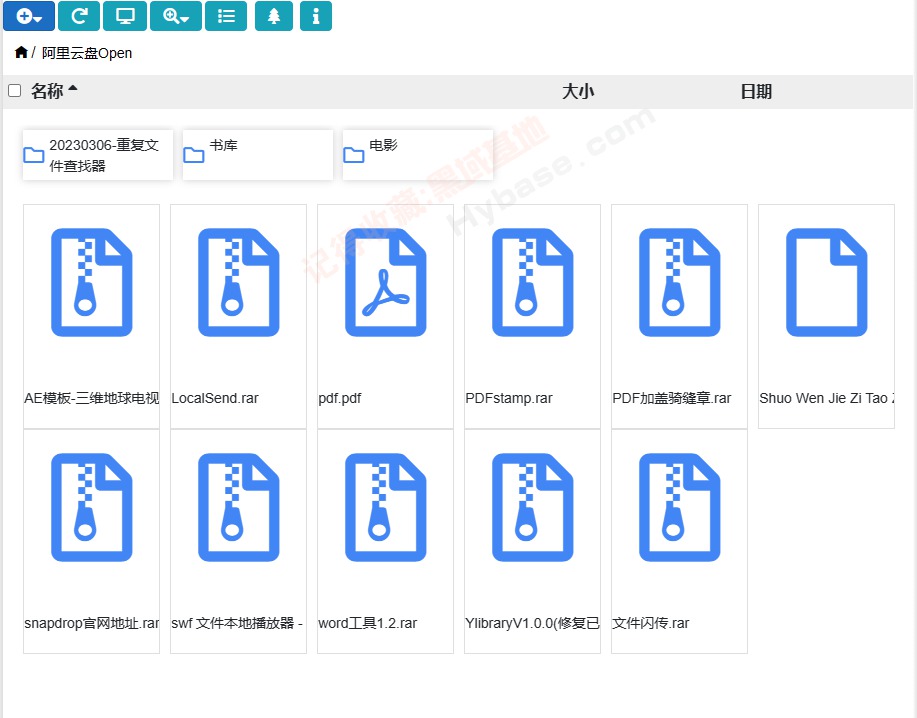917x718 pixels.
Task: Select the pdf.pdf file icon
Action: pos(385,282)
